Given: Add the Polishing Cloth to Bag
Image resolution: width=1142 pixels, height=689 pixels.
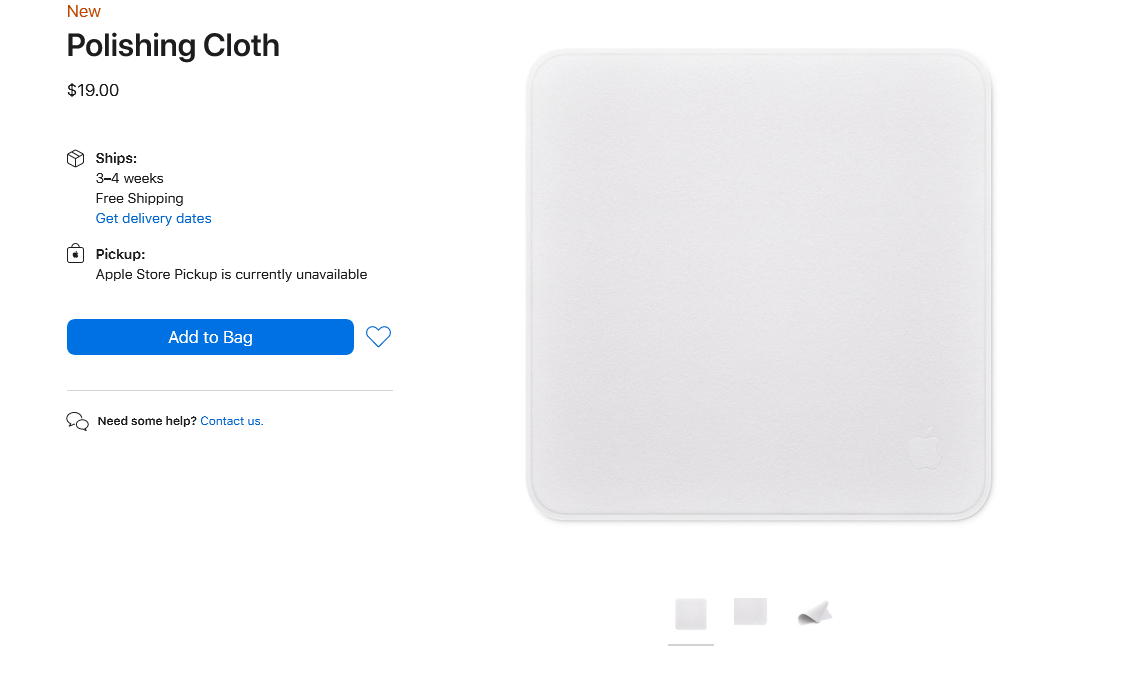Looking at the screenshot, I should pyautogui.click(x=210, y=337).
